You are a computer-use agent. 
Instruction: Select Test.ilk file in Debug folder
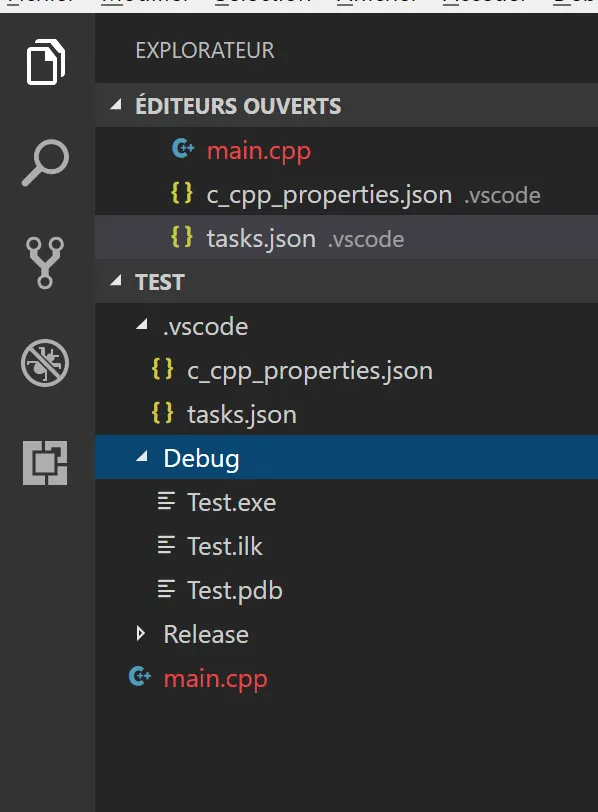(225, 546)
